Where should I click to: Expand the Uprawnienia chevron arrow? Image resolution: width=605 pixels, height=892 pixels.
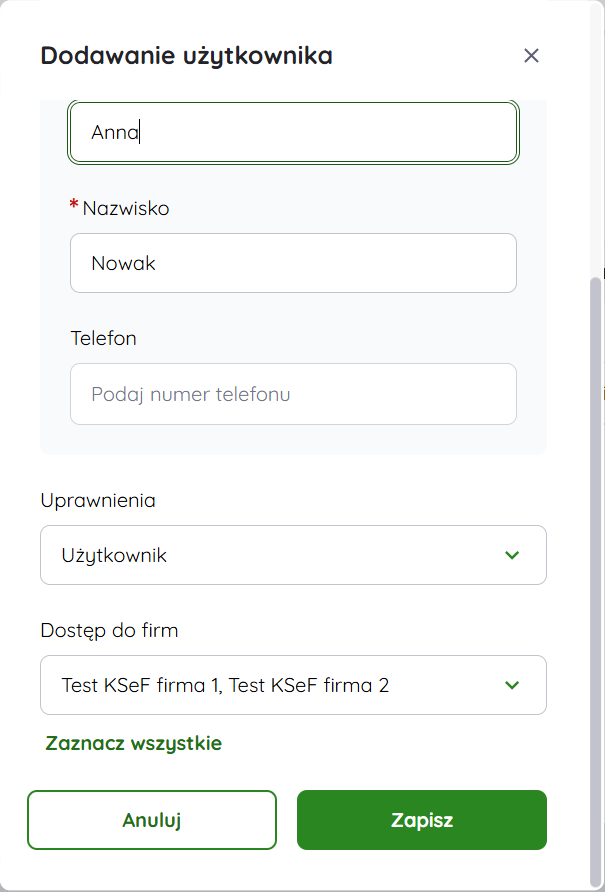[512, 555]
